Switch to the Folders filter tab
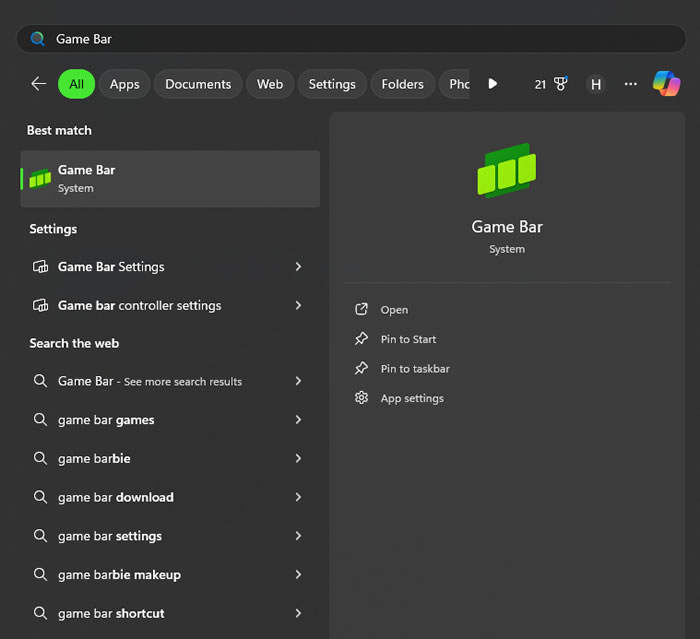The width and height of the screenshot is (700, 639). (402, 84)
